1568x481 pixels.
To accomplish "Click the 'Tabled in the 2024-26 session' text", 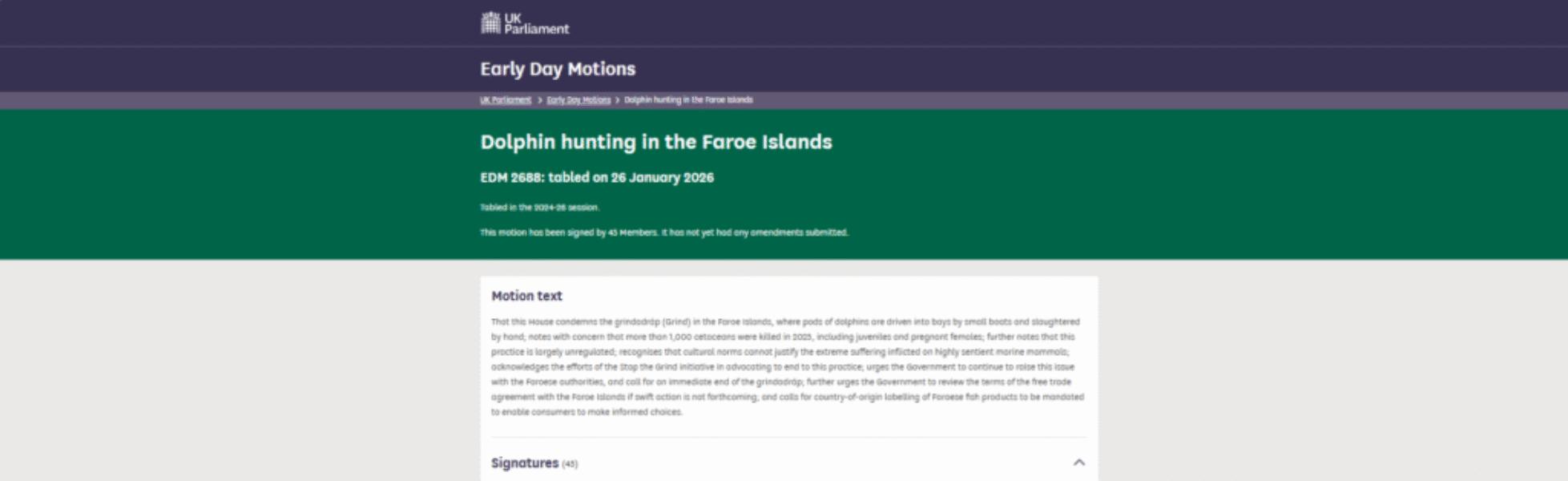I will point(539,208).
